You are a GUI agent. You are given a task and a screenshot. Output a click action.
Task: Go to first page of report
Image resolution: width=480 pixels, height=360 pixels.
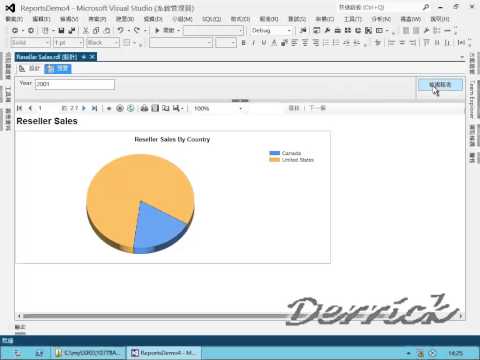point(20,108)
